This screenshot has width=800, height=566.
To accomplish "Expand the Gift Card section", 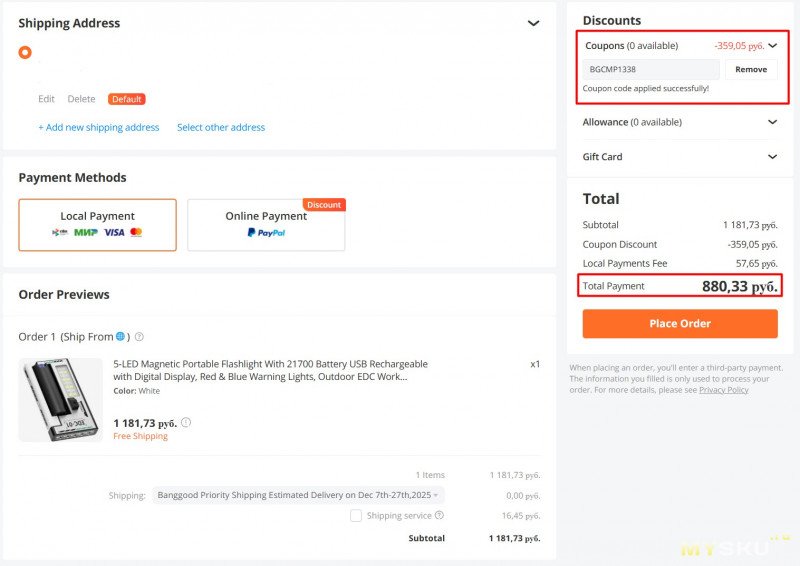I will tap(772, 157).
